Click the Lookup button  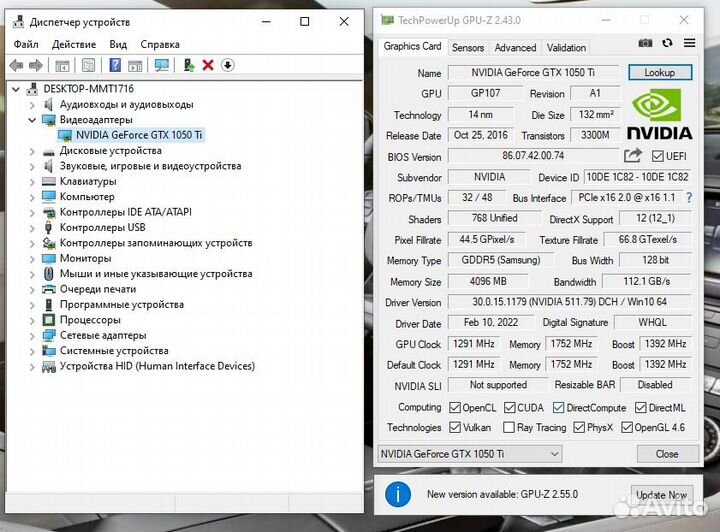tap(659, 72)
